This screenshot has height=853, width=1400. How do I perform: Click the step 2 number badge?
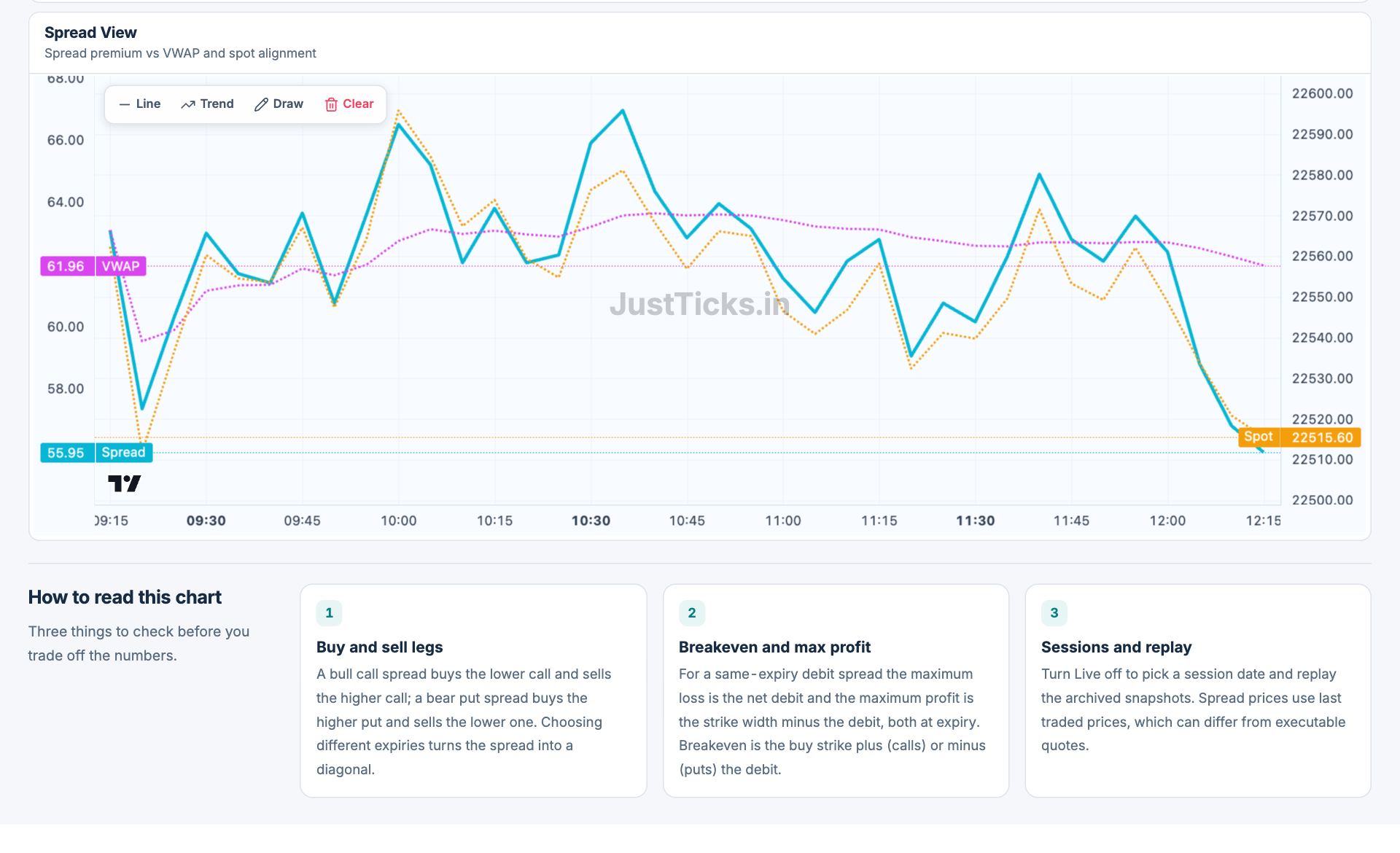691,613
